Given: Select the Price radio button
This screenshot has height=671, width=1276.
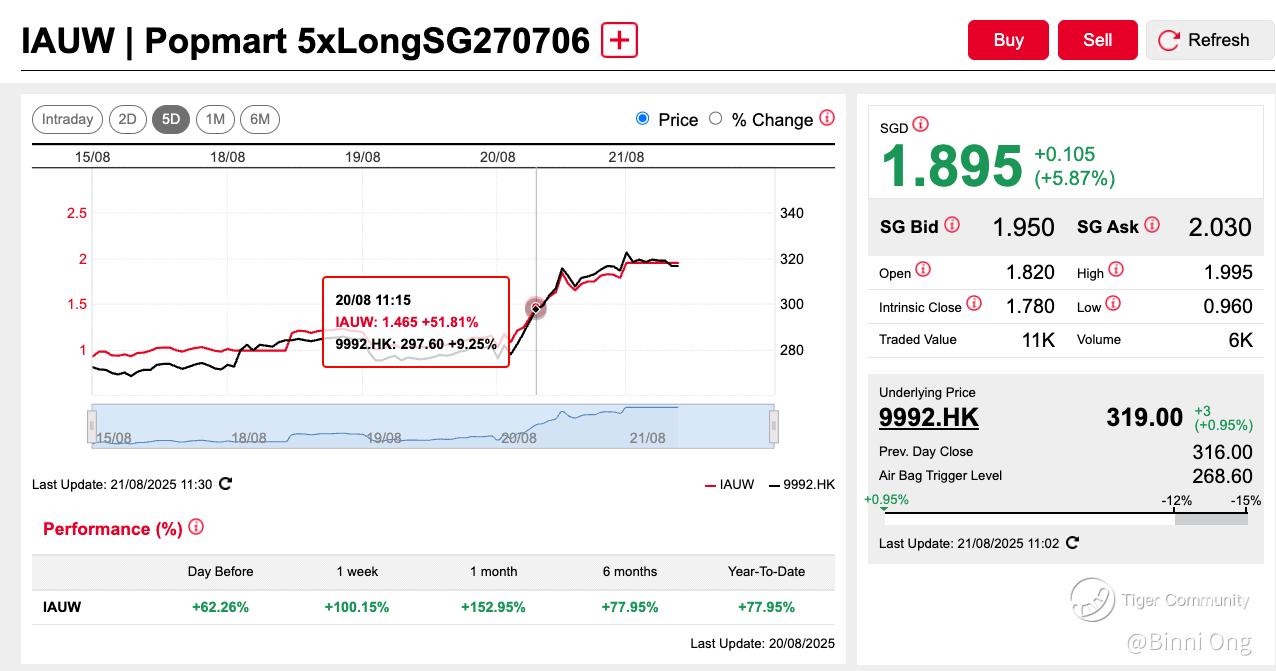Looking at the screenshot, I should pyautogui.click(x=642, y=119).
